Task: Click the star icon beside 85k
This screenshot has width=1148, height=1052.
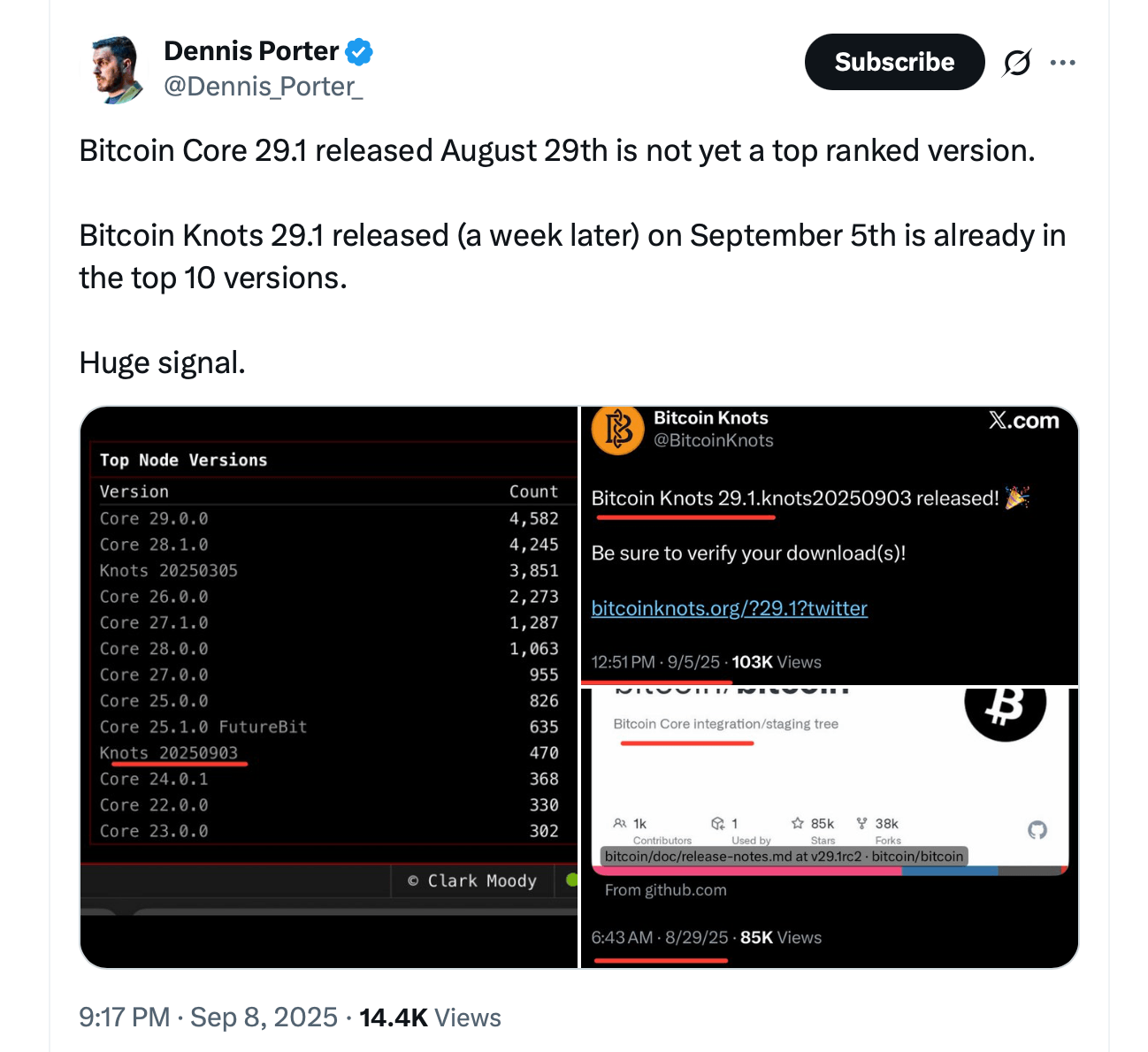Action: coord(798,823)
